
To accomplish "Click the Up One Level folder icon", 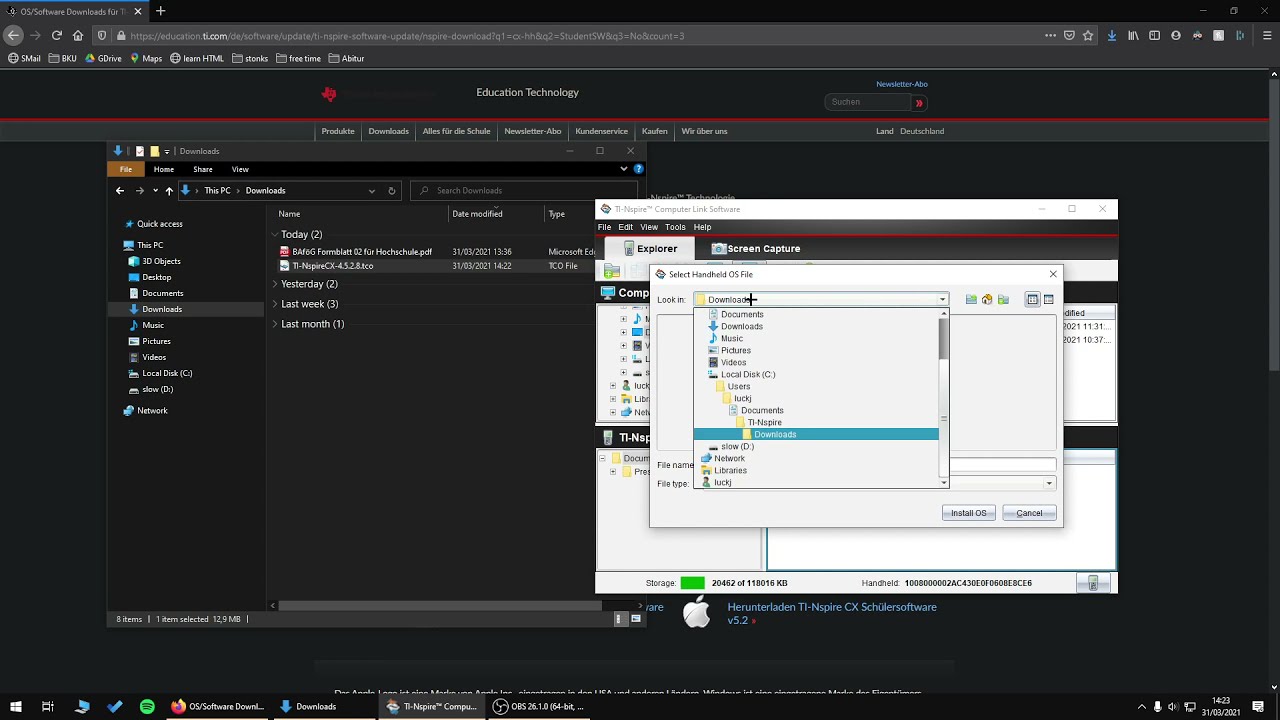I will tap(970, 299).
